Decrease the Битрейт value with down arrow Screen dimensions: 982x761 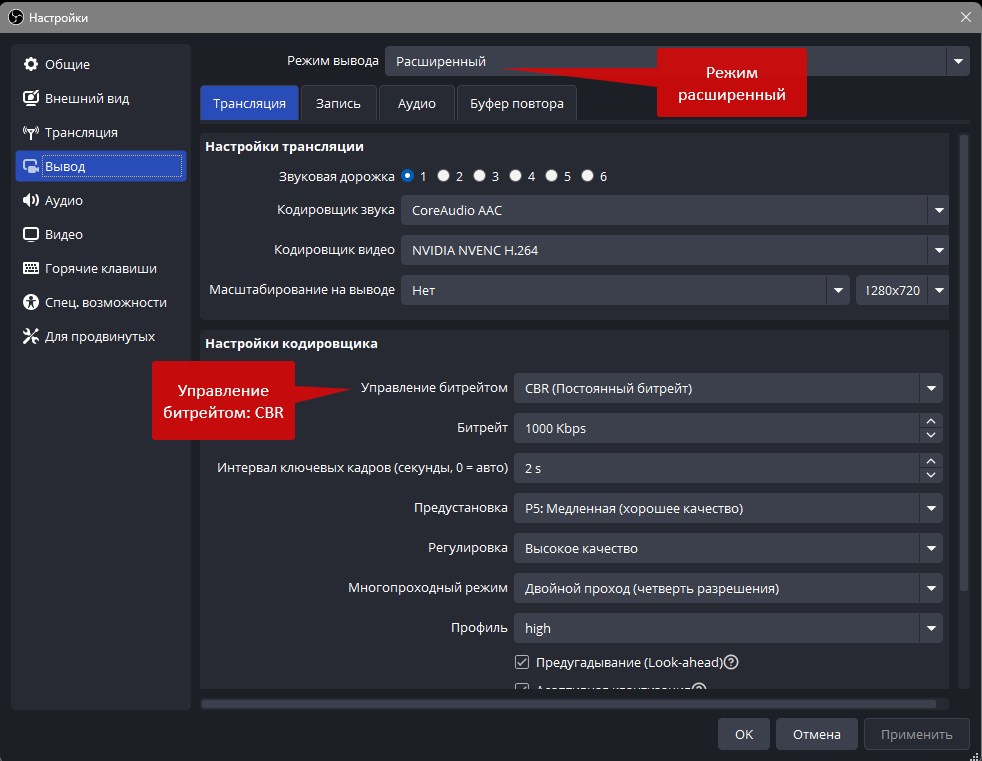pyautogui.click(x=931, y=435)
